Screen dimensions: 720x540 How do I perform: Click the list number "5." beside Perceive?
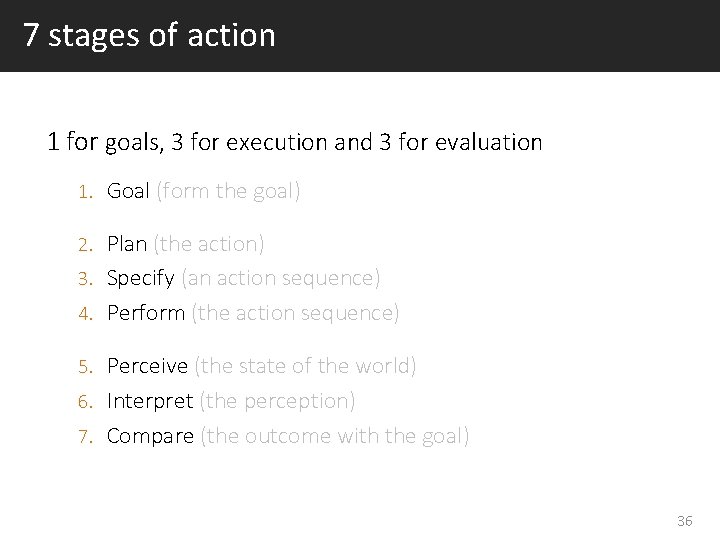pos(86,367)
